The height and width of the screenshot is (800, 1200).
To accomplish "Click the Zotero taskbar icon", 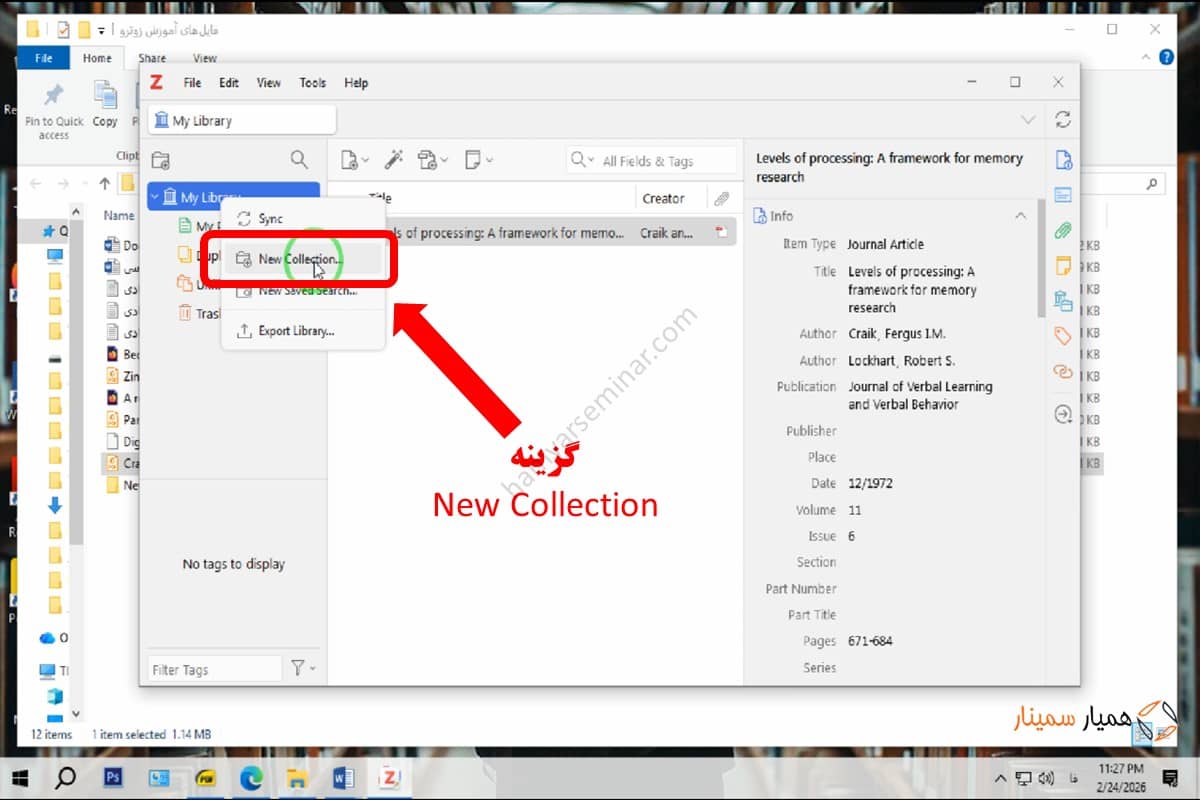I will [x=389, y=777].
